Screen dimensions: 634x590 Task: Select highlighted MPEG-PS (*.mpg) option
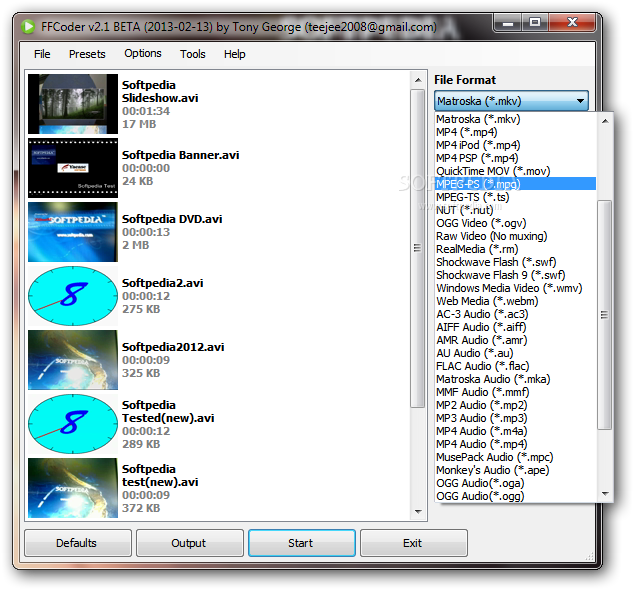click(516, 184)
